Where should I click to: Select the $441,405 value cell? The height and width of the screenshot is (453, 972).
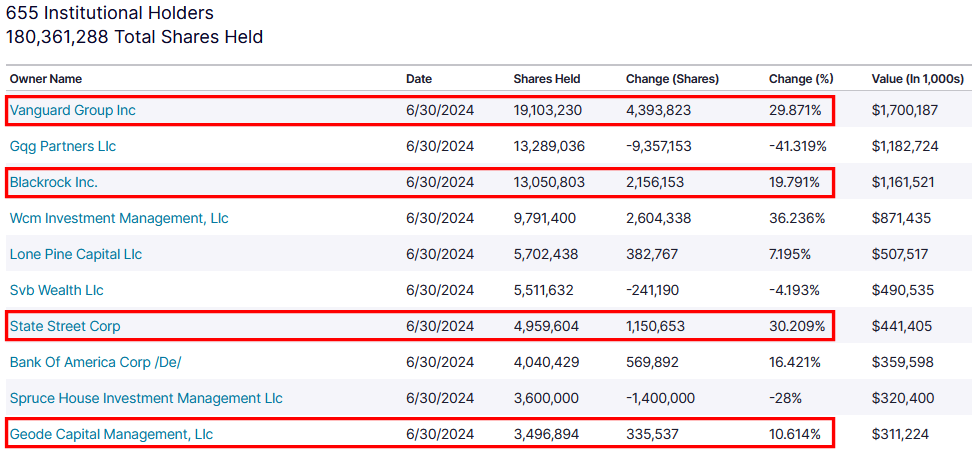click(903, 327)
